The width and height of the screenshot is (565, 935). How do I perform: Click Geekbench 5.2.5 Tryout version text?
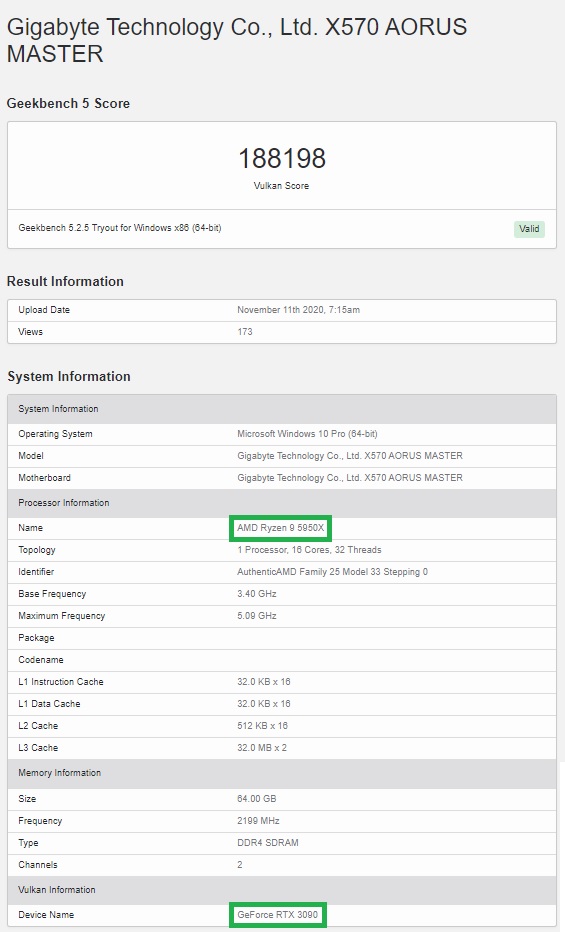[x=120, y=228]
